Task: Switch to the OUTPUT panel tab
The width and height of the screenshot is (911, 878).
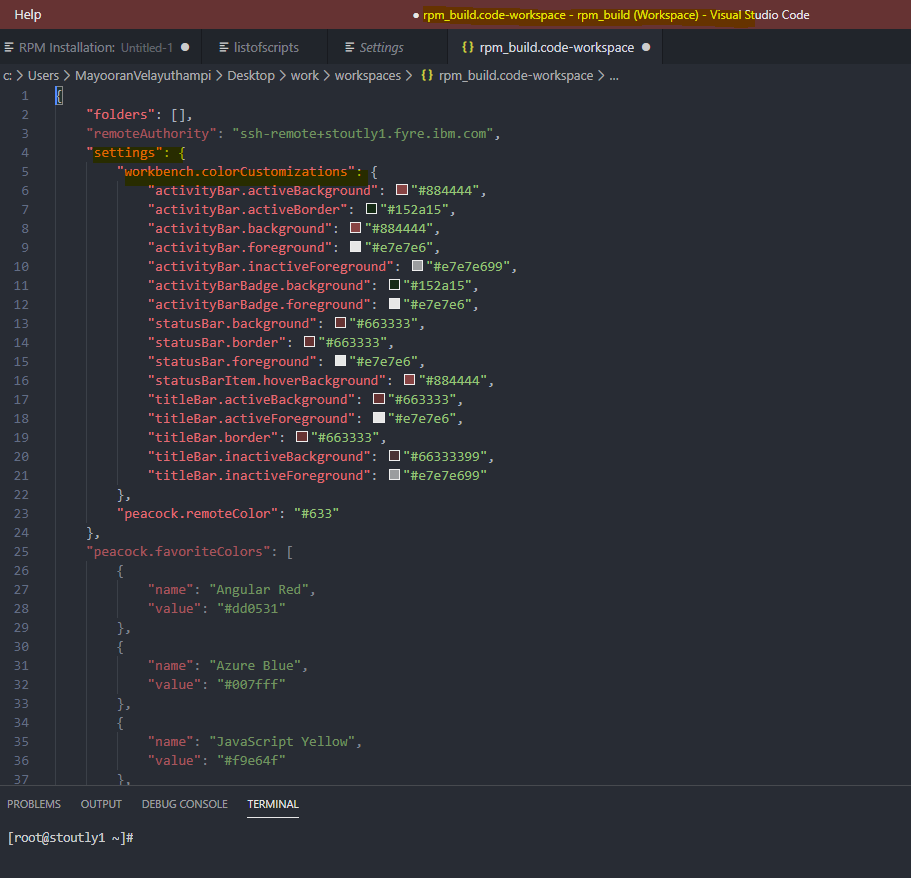Action: pyautogui.click(x=101, y=804)
